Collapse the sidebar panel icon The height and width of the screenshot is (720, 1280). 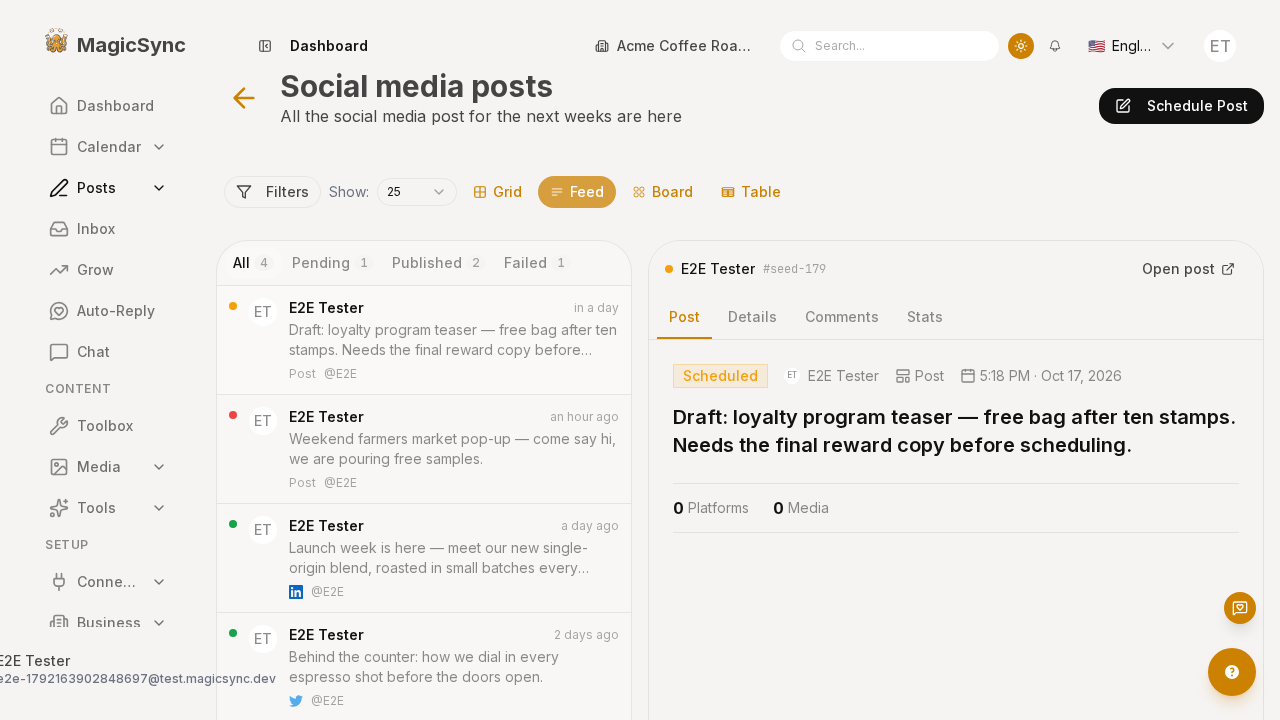tap(265, 46)
